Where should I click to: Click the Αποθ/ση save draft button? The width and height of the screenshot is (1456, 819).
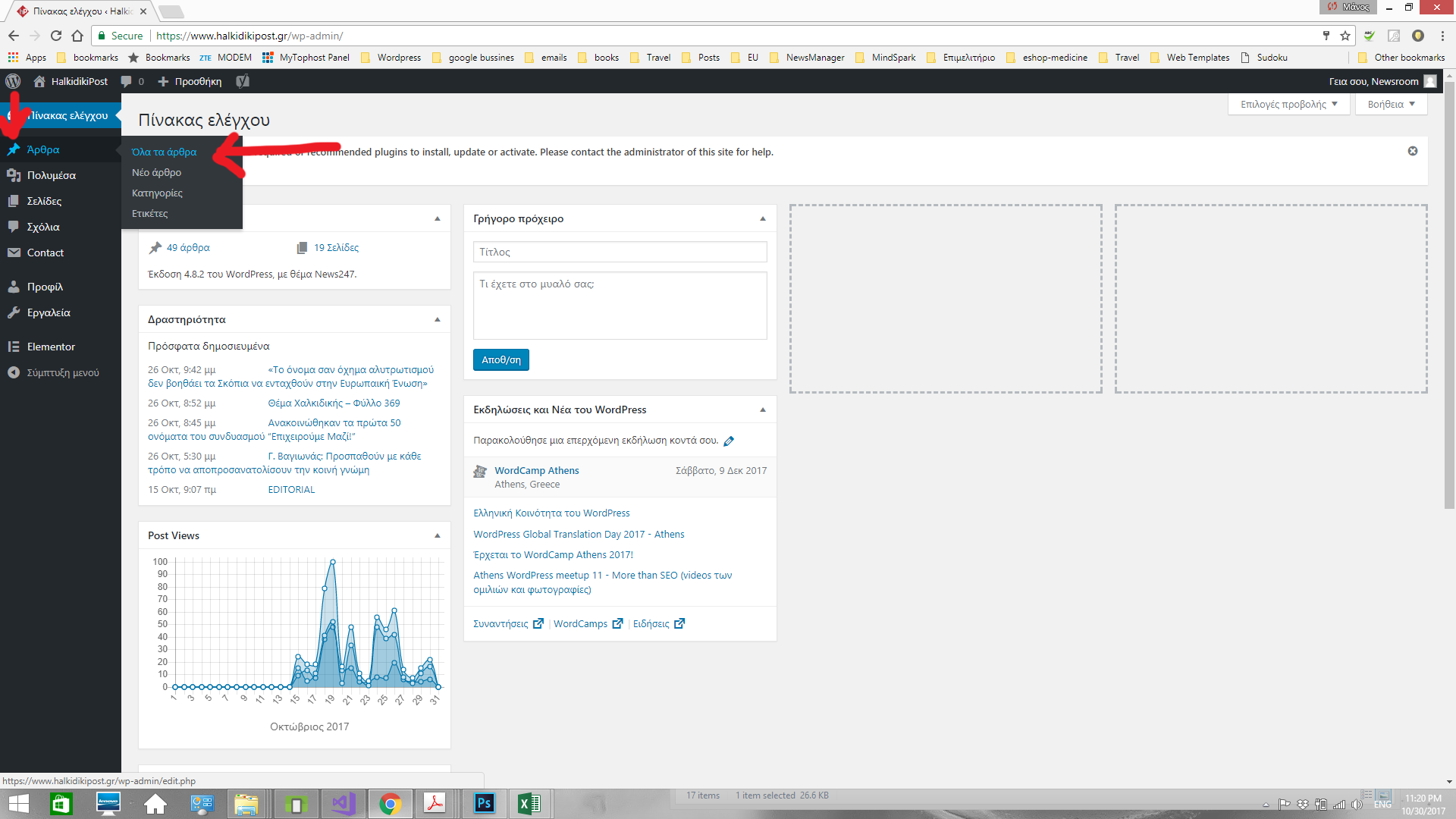pyautogui.click(x=500, y=359)
